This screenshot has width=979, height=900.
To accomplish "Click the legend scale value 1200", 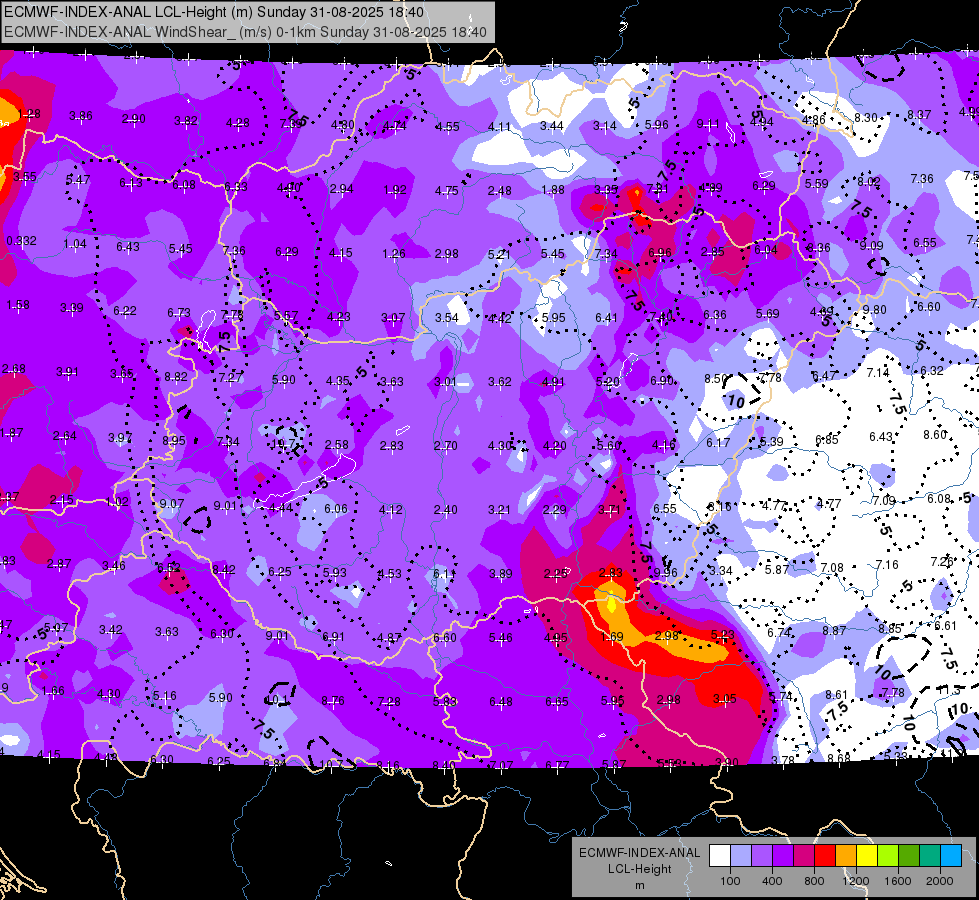I will (x=856, y=881).
